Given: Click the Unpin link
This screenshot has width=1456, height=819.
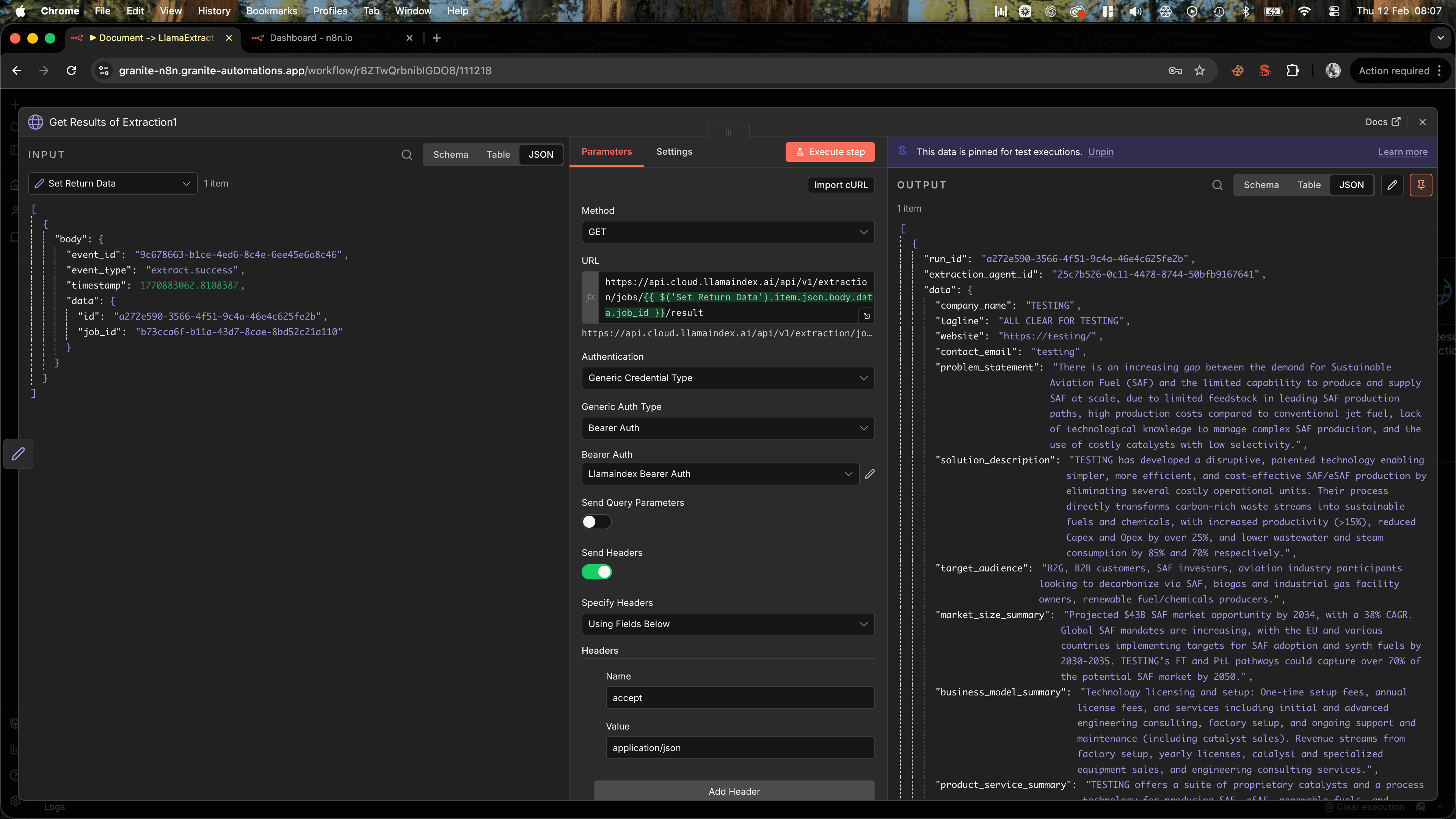Looking at the screenshot, I should tap(1100, 152).
